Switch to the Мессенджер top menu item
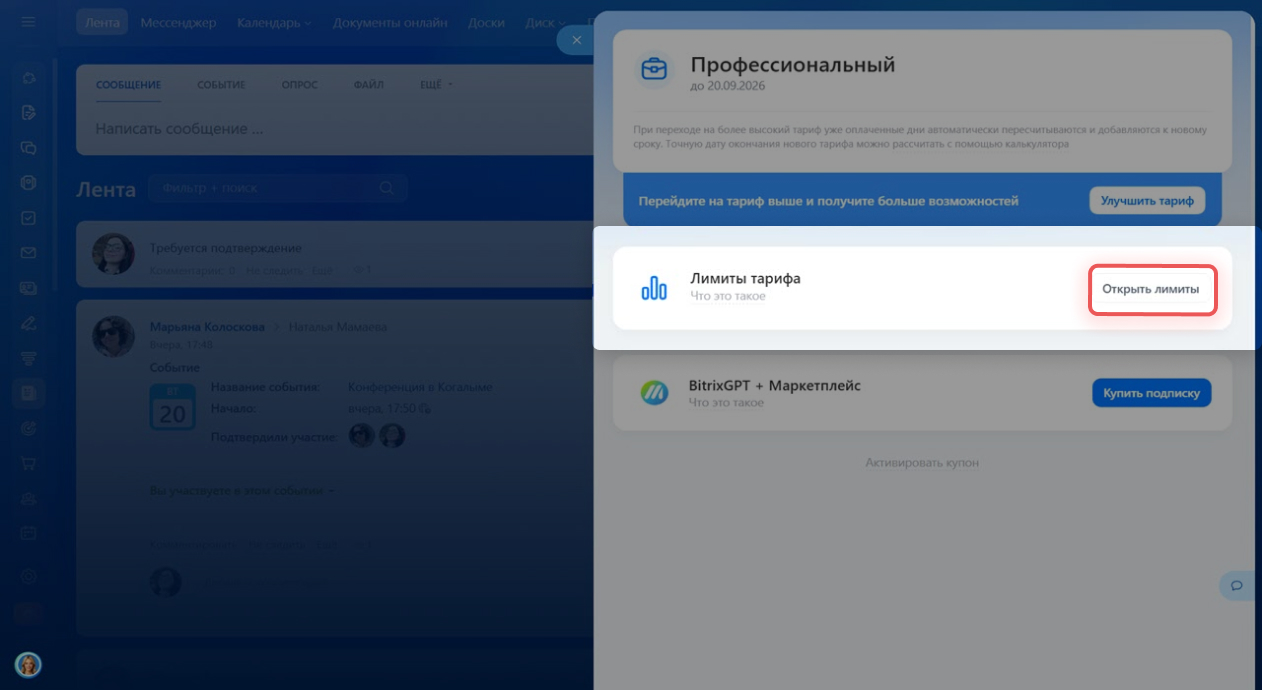The height and width of the screenshot is (691, 1262). (x=178, y=22)
